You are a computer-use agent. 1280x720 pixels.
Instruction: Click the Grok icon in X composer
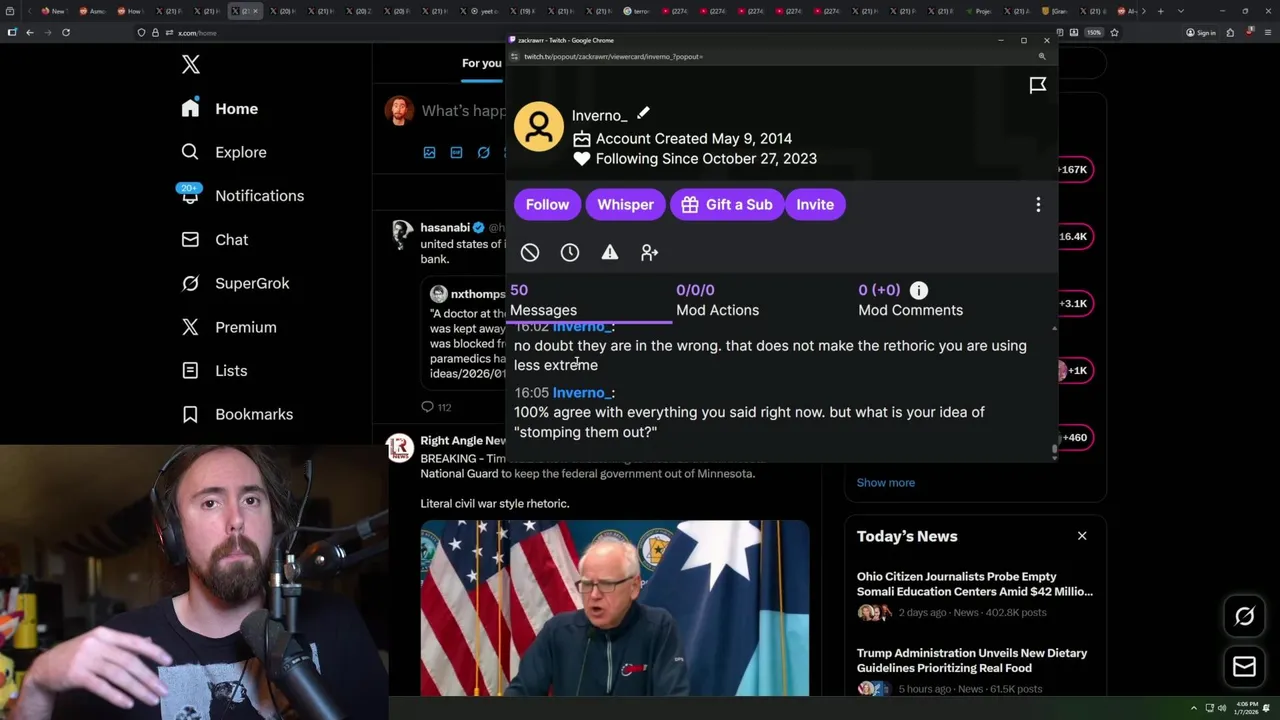(x=483, y=152)
